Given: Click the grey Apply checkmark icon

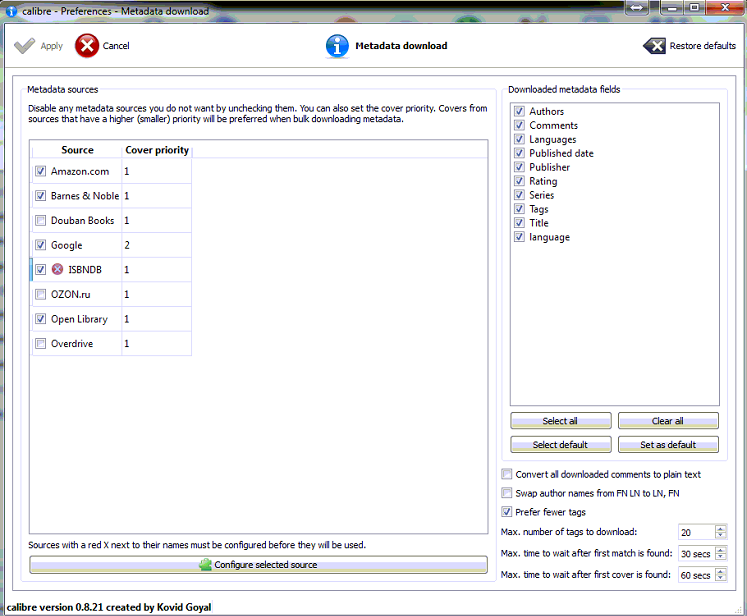Looking at the screenshot, I should point(24,46).
